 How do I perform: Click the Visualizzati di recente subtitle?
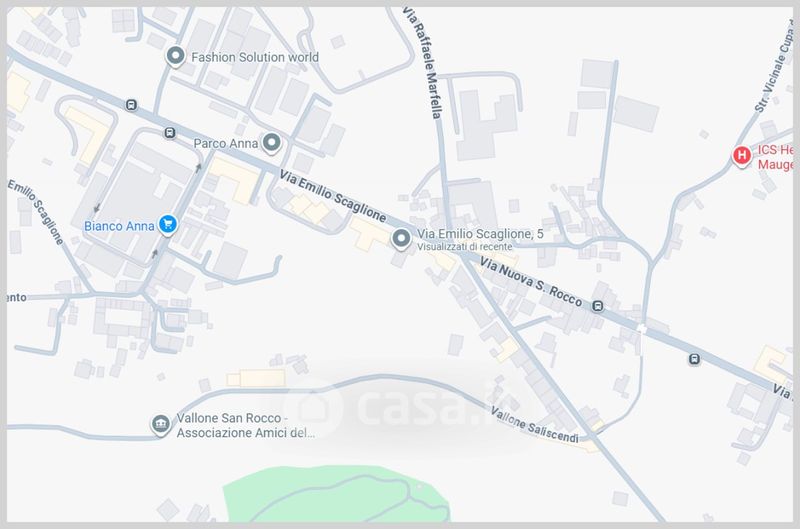click(464, 247)
